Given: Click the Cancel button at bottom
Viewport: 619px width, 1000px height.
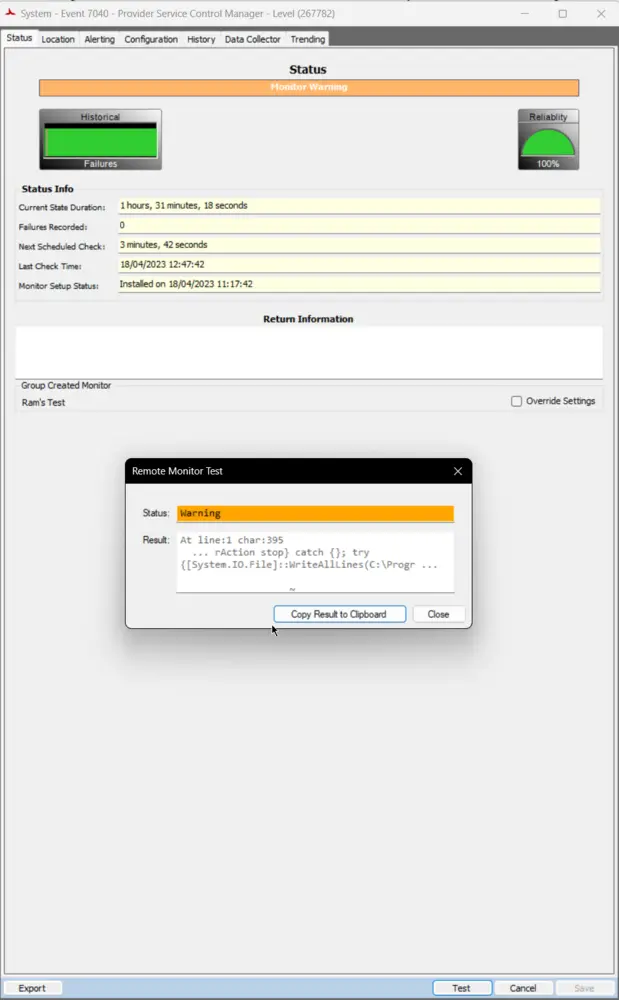Looking at the screenshot, I should [x=523, y=988].
